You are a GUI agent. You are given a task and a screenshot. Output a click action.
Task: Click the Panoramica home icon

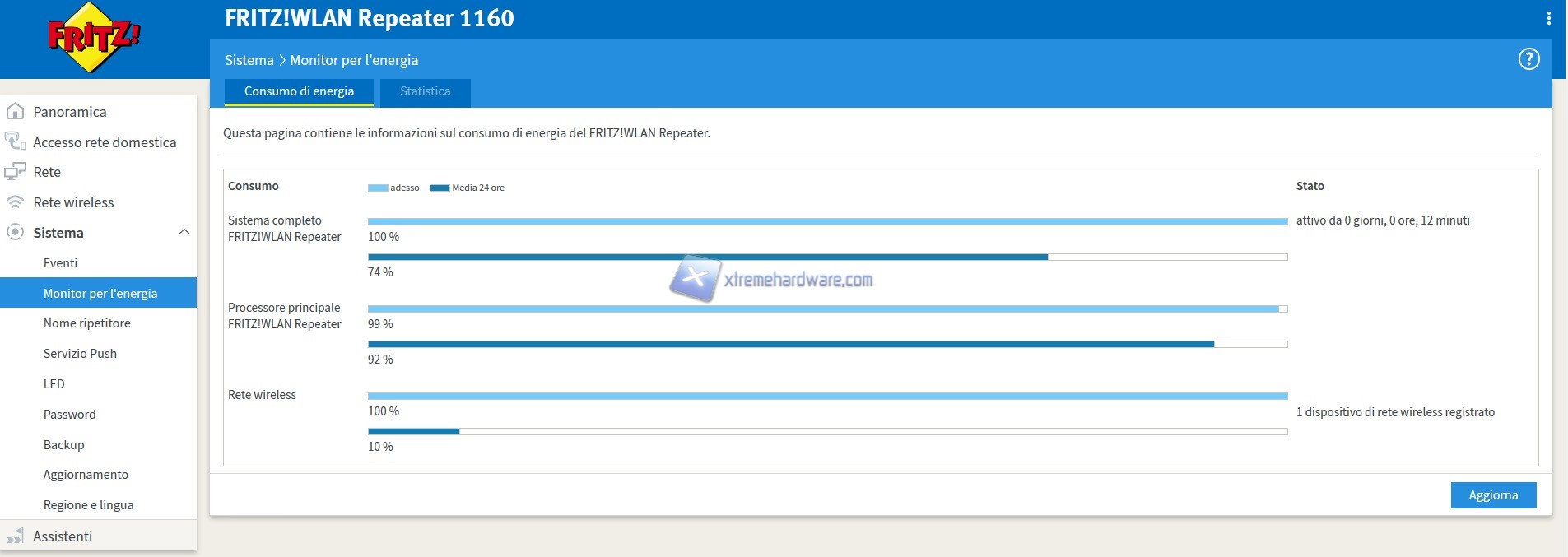[x=15, y=112]
